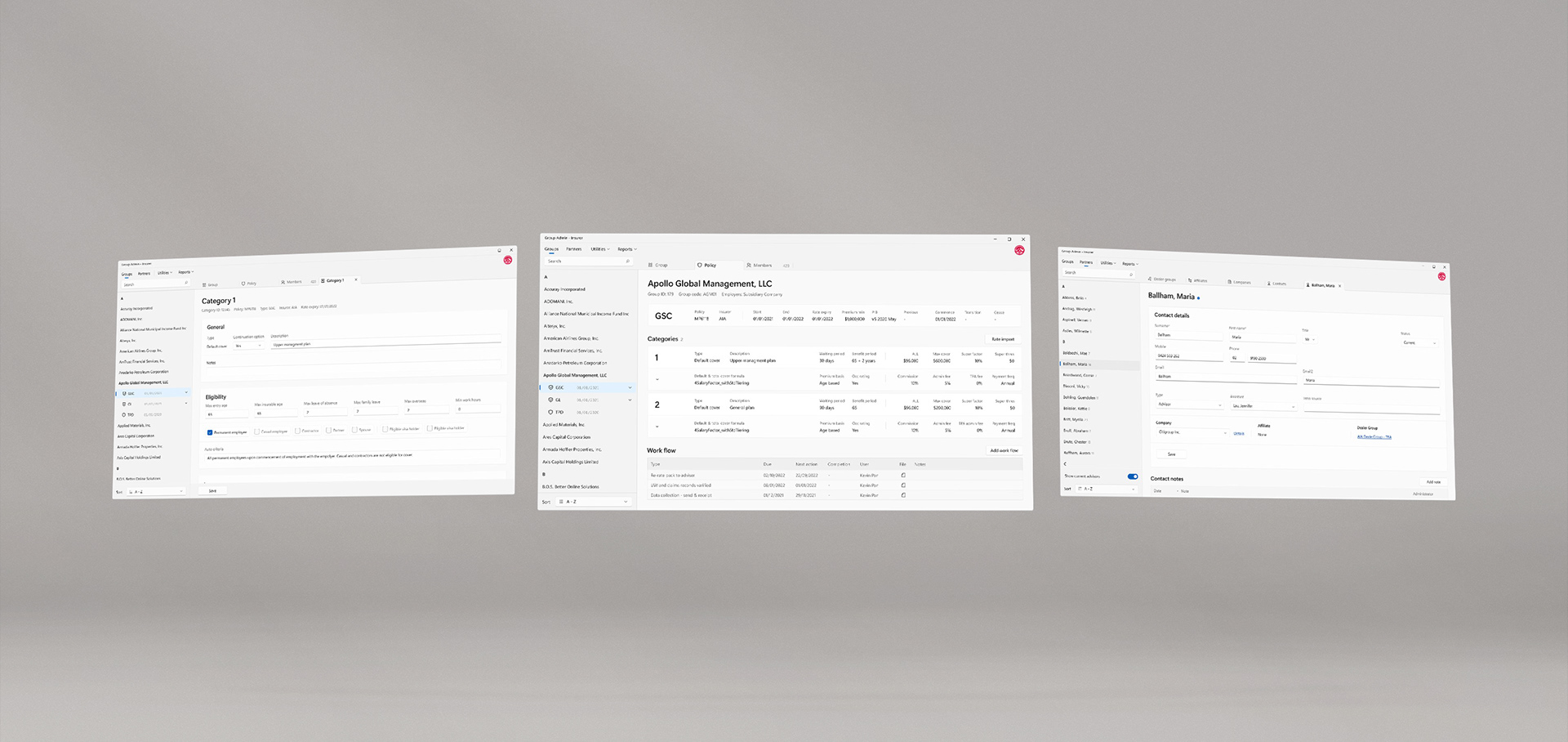Screen dimensions: 1568x742
Task: Click Search field in center window
Action: tap(588, 261)
